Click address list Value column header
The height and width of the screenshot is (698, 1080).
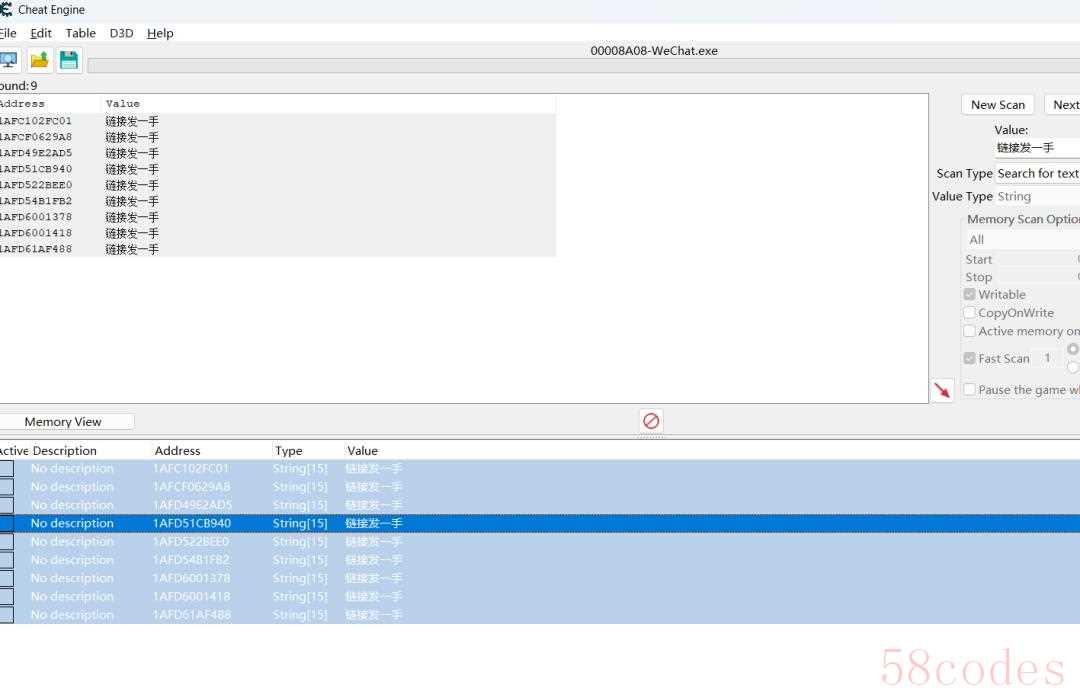pyautogui.click(x=362, y=451)
